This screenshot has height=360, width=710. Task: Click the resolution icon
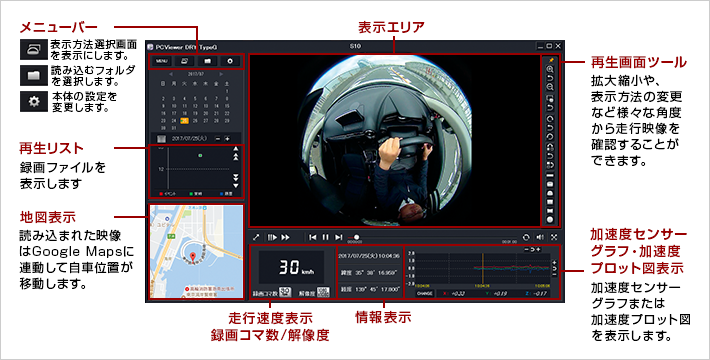[323, 293]
